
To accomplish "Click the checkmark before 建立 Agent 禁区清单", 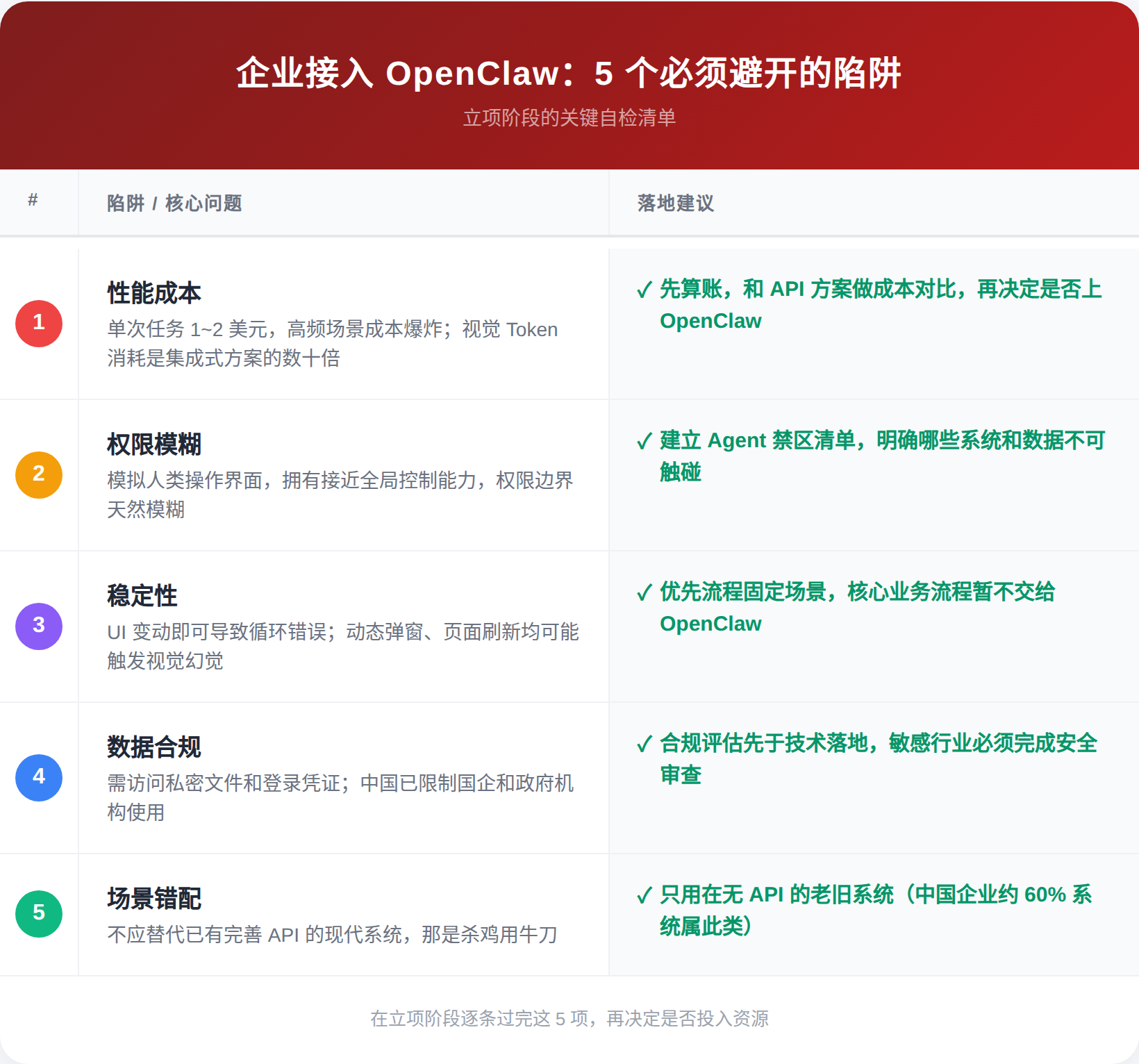I will coord(645,441).
